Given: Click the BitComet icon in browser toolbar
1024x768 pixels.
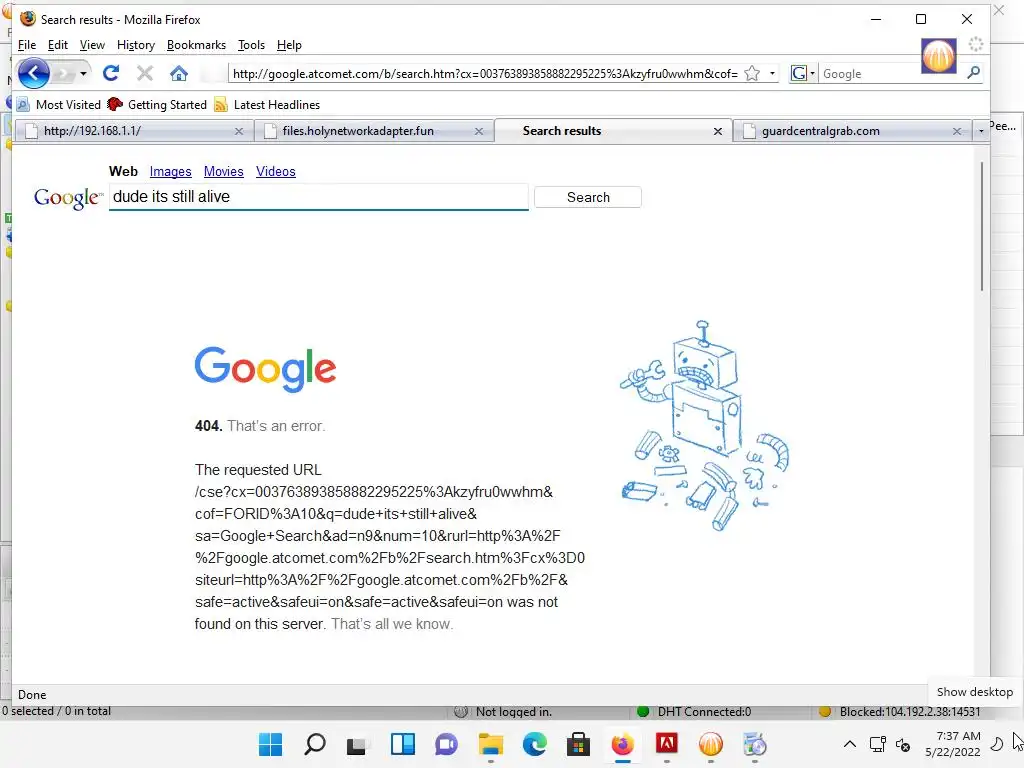Looking at the screenshot, I should (938, 56).
